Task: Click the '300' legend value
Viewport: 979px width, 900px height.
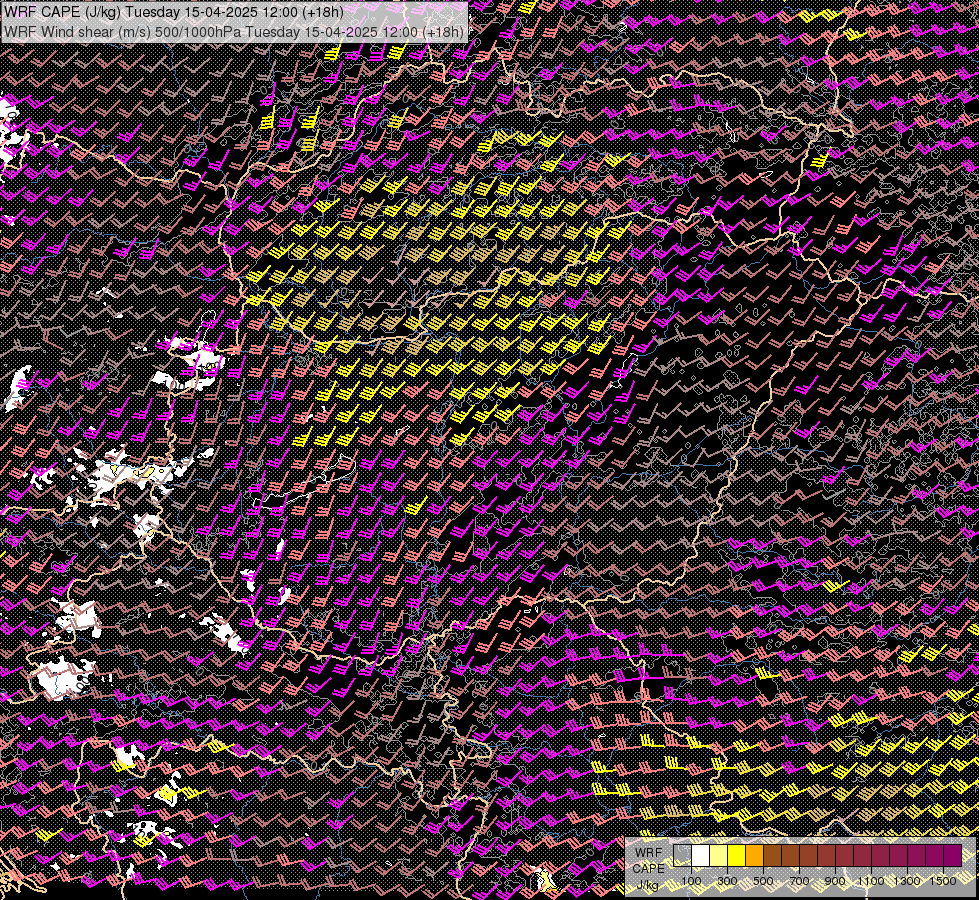Action: [x=727, y=881]
